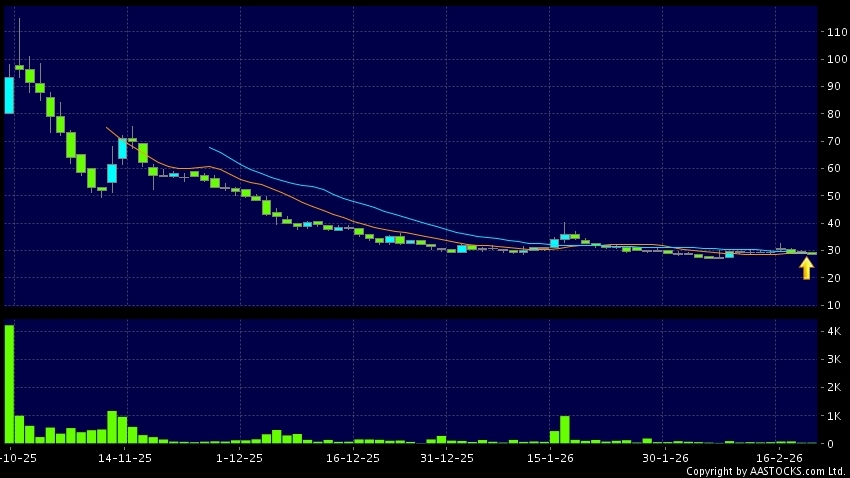Select the cyan candlestick near 15-1-26
The image size is (850, 478).
[x=554, y=243]
